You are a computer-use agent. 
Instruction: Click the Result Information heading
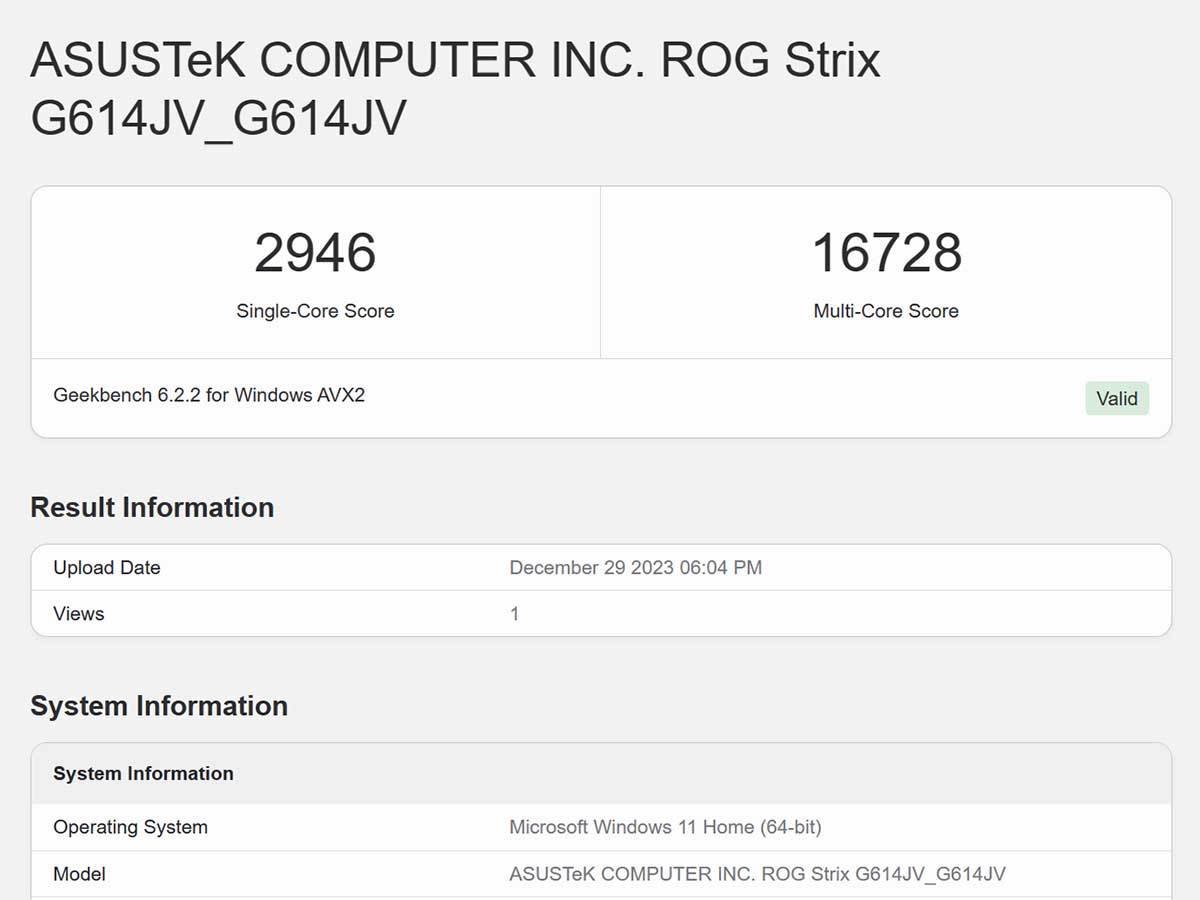(x=152, y=507)
